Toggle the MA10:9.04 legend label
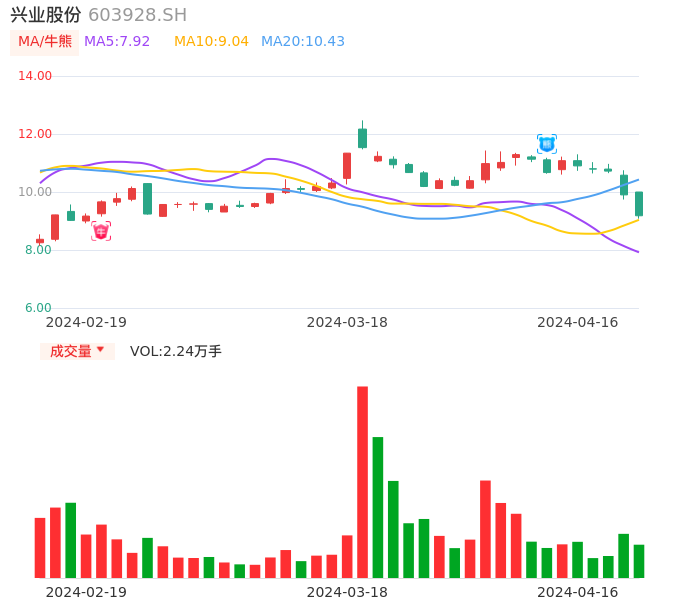686x606 pixels. click(x=211, y=42)
